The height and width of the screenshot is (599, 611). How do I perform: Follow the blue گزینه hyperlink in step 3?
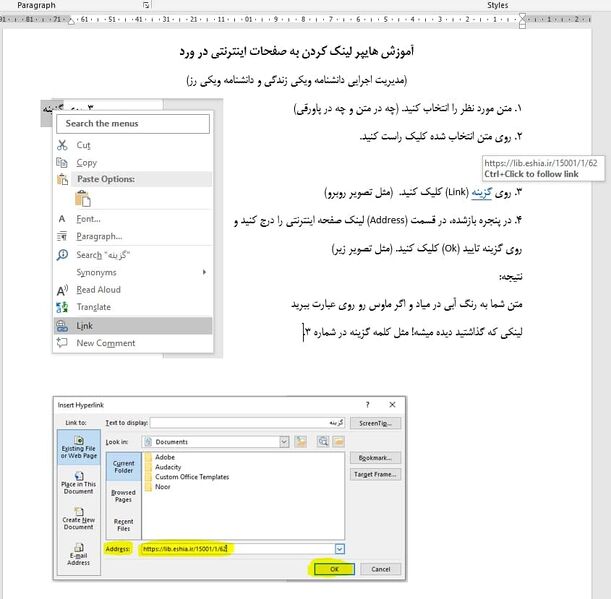tap(481, 193)
